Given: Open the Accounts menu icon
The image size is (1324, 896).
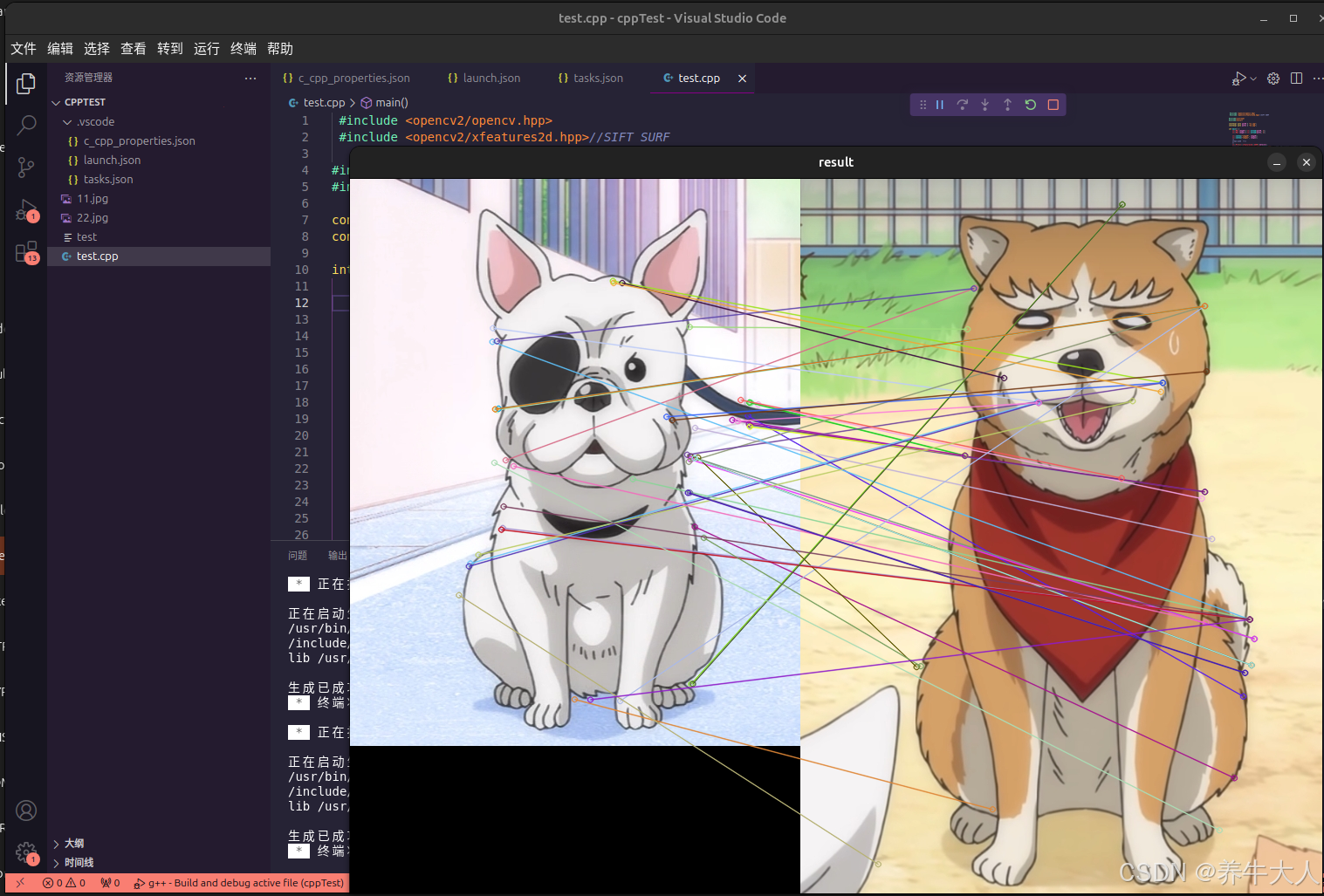Looking at the screenshot, I should click(26, 811).
